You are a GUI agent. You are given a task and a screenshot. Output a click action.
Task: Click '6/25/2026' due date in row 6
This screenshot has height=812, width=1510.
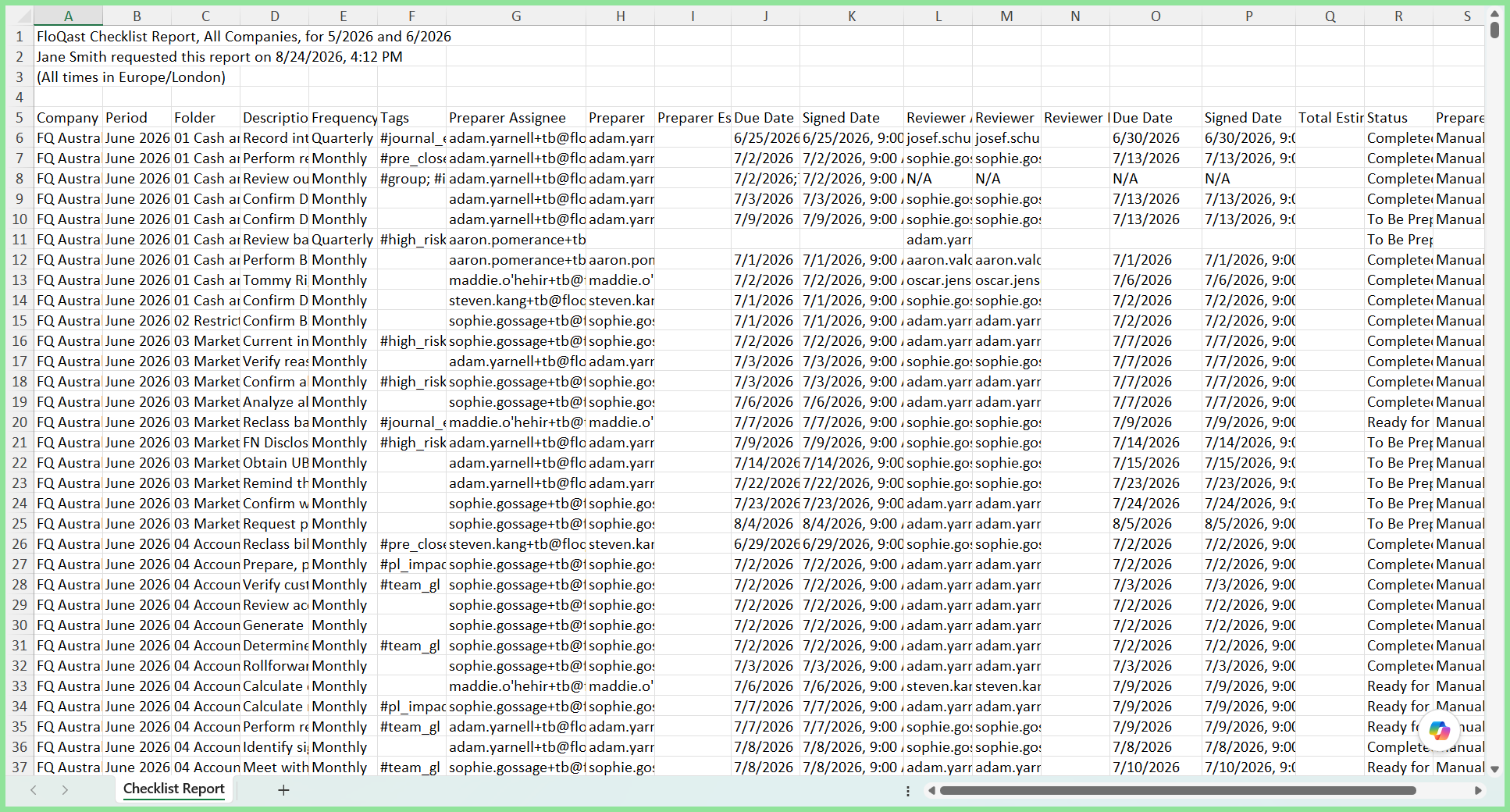[765, 138]
